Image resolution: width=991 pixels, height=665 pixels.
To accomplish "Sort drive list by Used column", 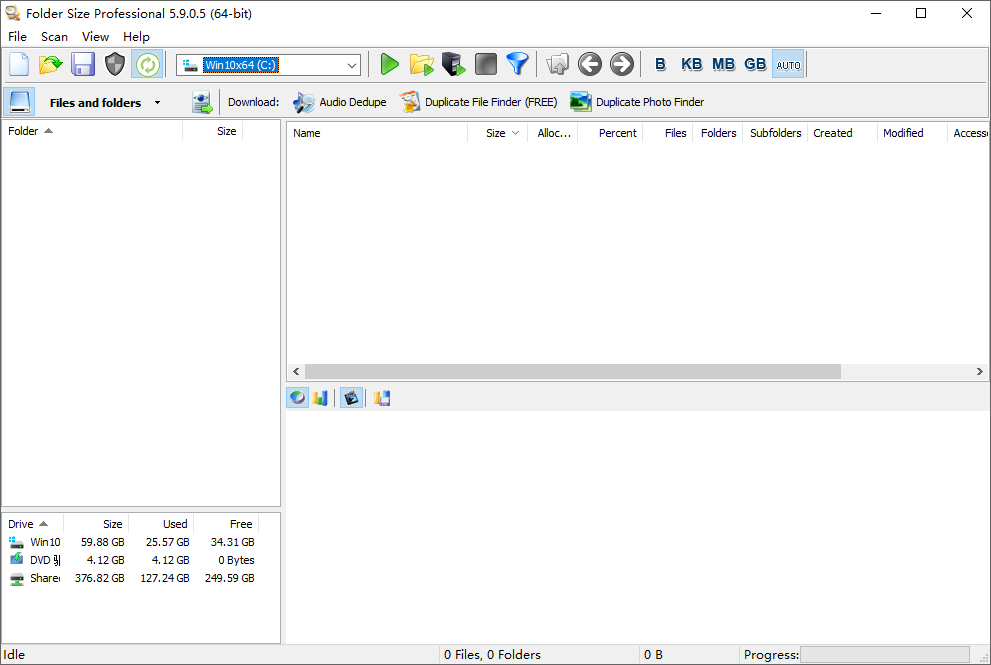I will (x=161, y=524).
